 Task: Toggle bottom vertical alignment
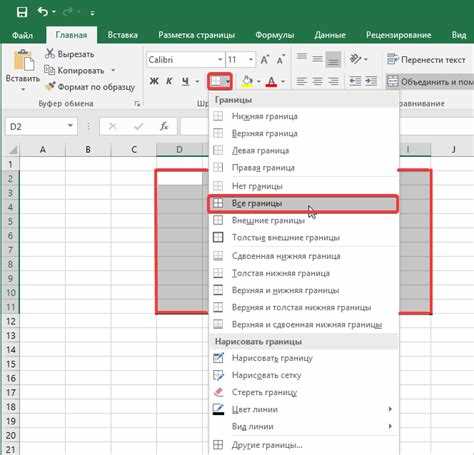[333, 60]
